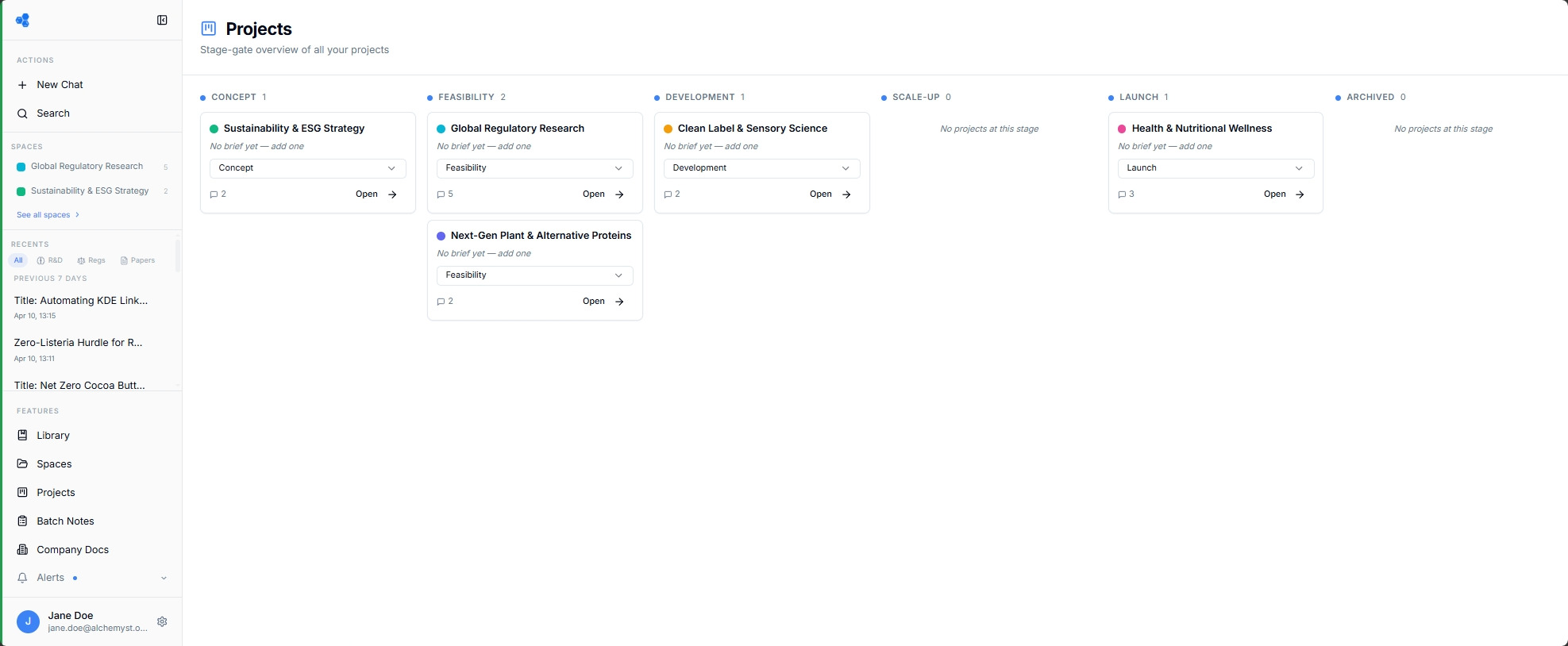Click the Jane Doe avatar circle

(28, 621)
